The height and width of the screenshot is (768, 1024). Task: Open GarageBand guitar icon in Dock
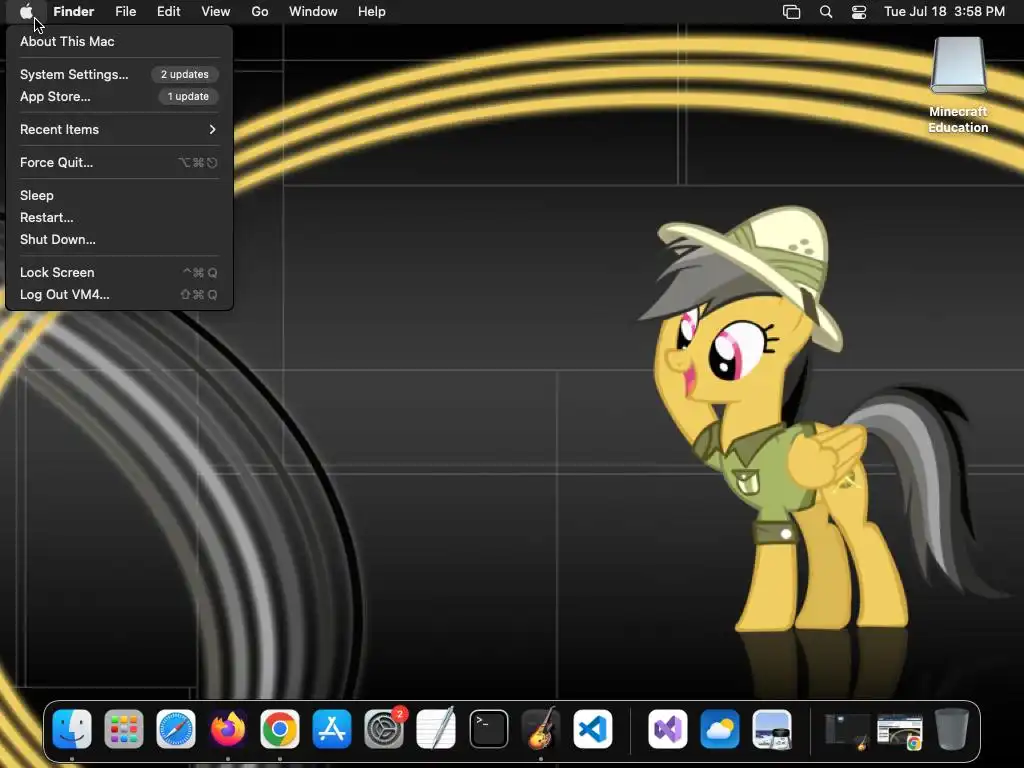point(541,729)
